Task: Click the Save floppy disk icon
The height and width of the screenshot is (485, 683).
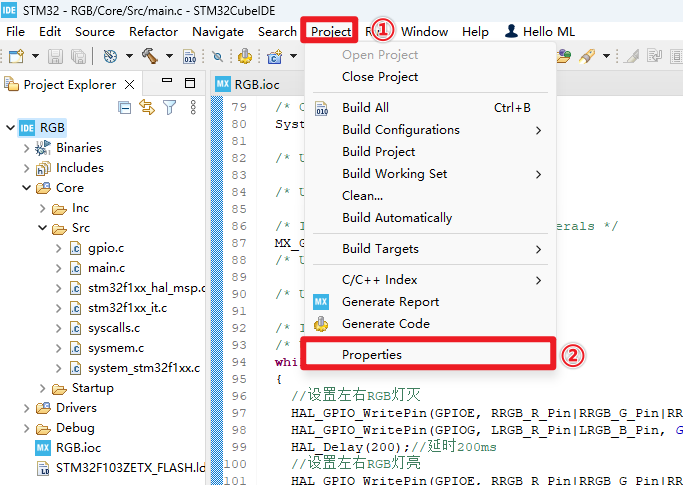Action: 55,56
